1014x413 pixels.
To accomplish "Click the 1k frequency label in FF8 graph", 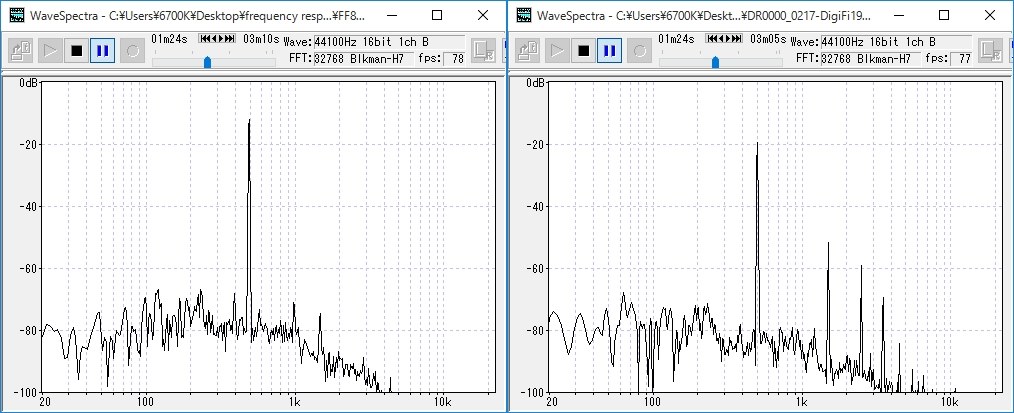I will (294, 401).
